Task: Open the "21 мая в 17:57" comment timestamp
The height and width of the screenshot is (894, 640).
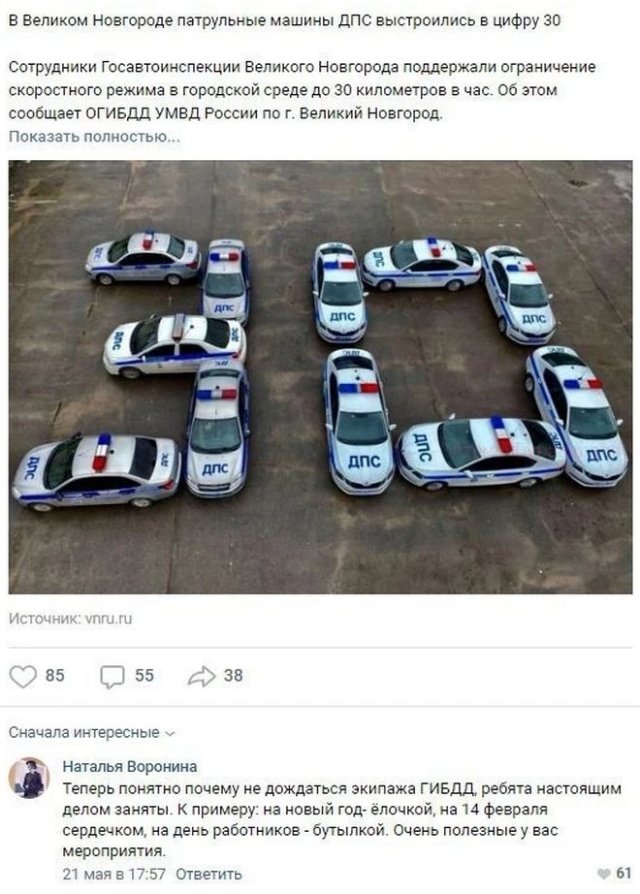Action: (114, 874)
